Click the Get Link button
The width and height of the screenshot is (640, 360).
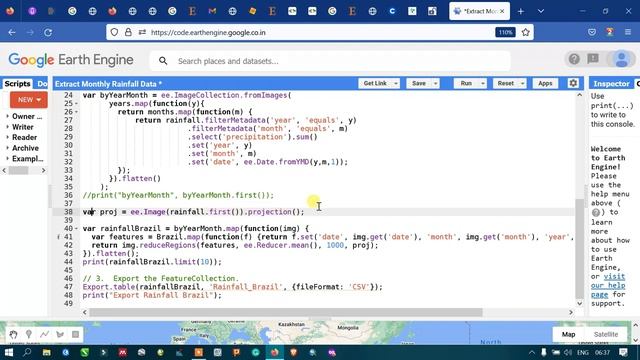[x=375, y=83]
